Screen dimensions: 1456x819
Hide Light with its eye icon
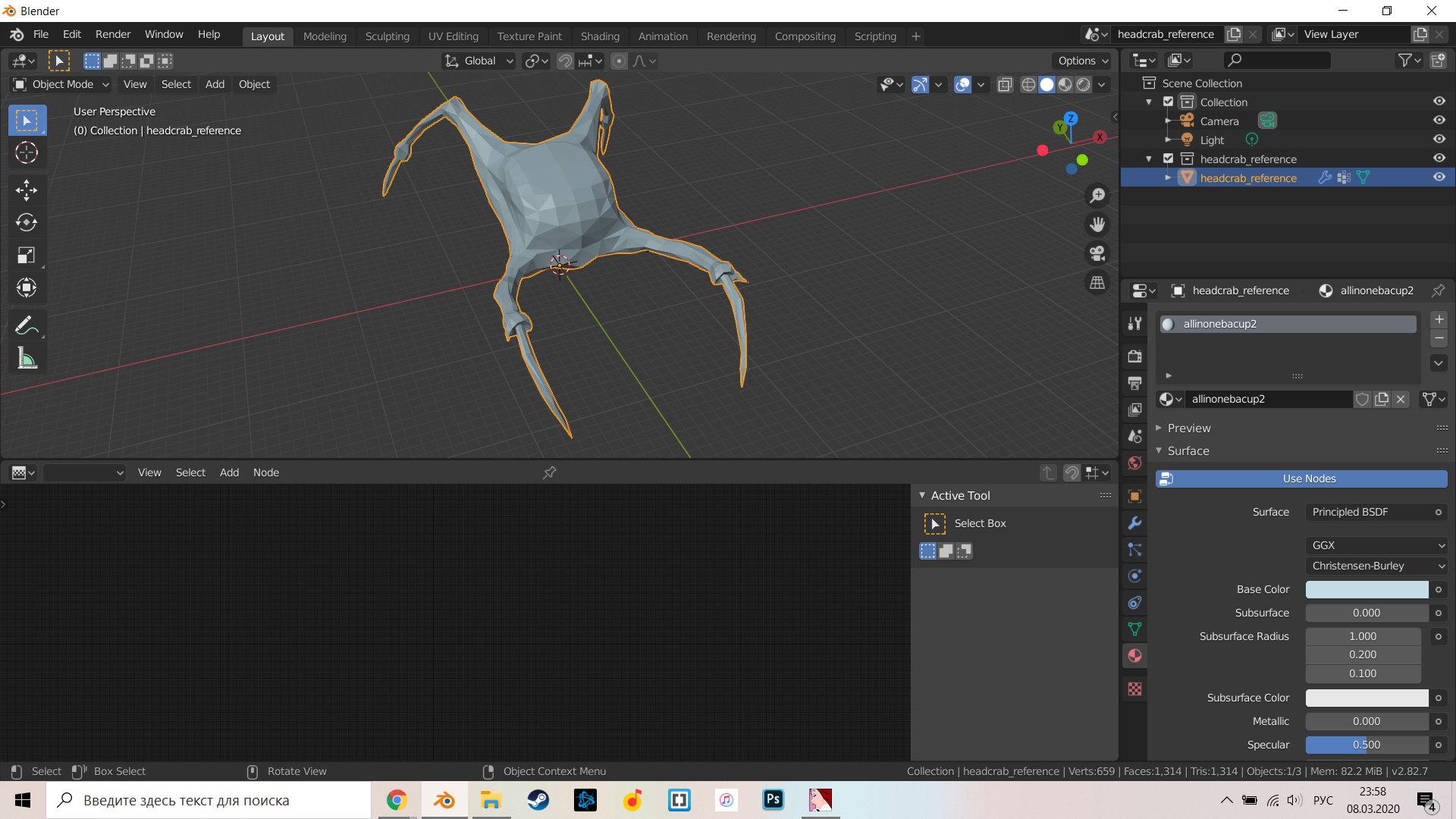click(1439, 140)
